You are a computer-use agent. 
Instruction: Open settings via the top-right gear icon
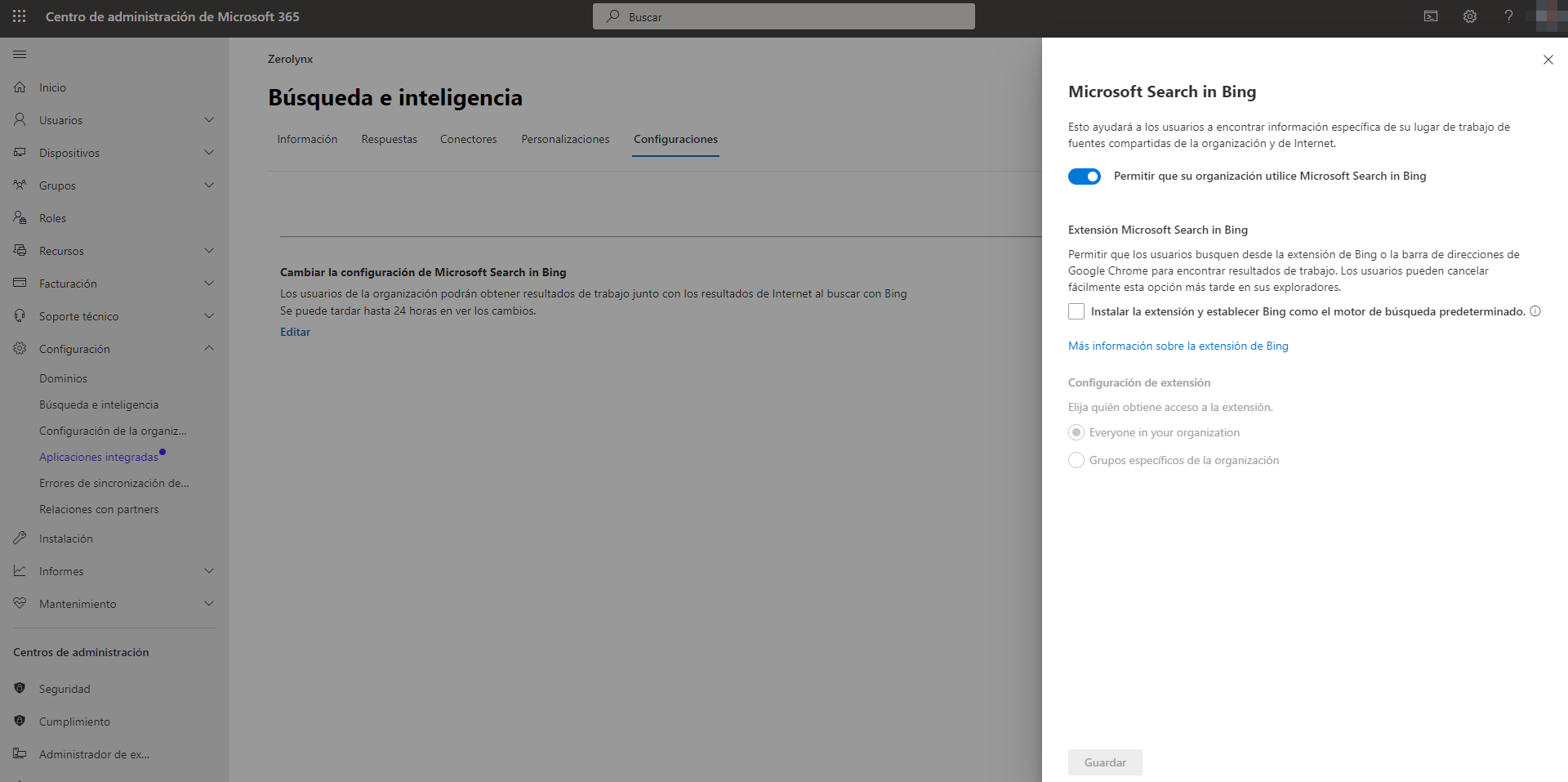pos(1469,16)
